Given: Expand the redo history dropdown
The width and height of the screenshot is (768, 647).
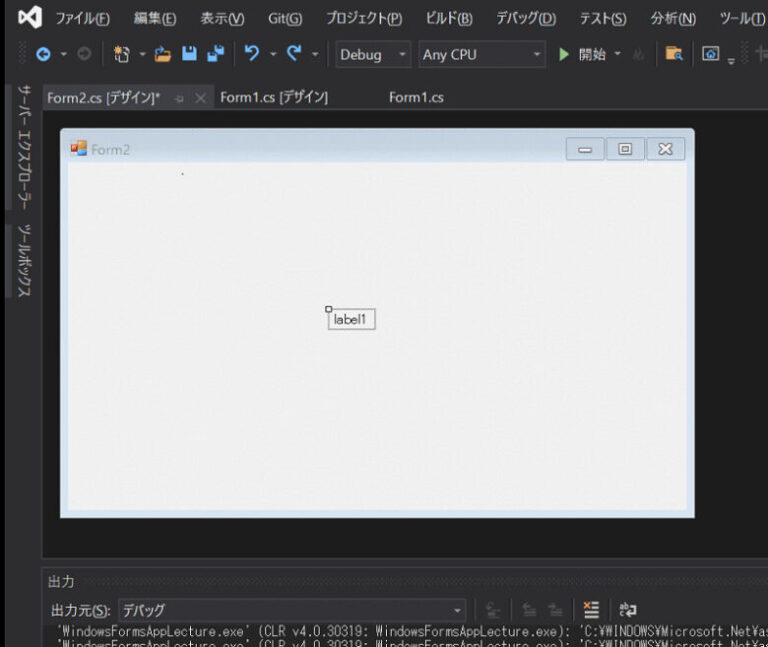Looking at the screenshot, I should 315,54.
